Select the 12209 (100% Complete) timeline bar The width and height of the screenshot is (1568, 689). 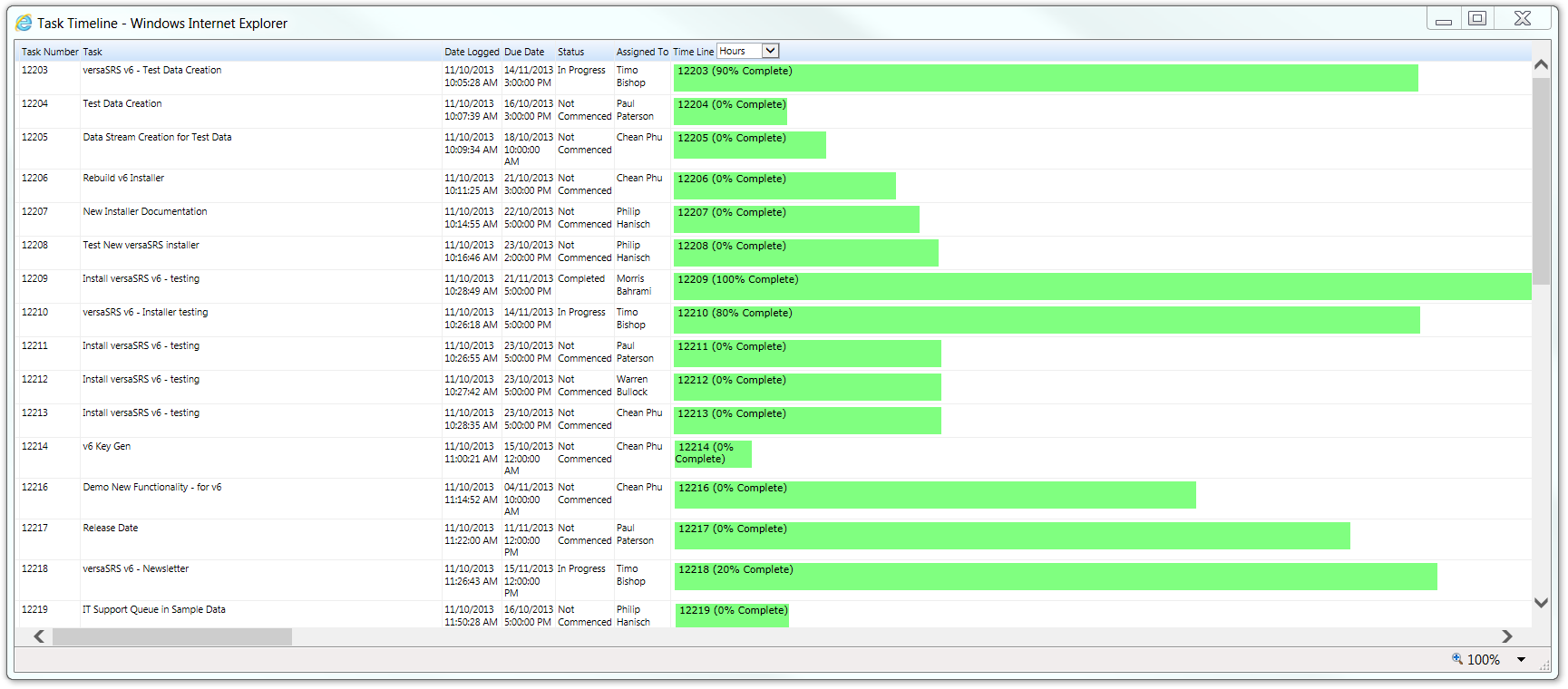point(1103,286)
